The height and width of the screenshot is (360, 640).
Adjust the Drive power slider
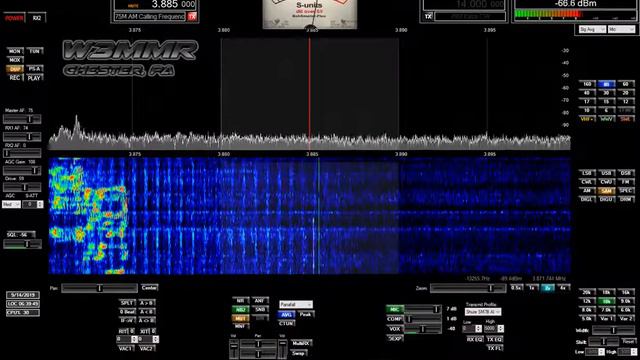(22, 187)
